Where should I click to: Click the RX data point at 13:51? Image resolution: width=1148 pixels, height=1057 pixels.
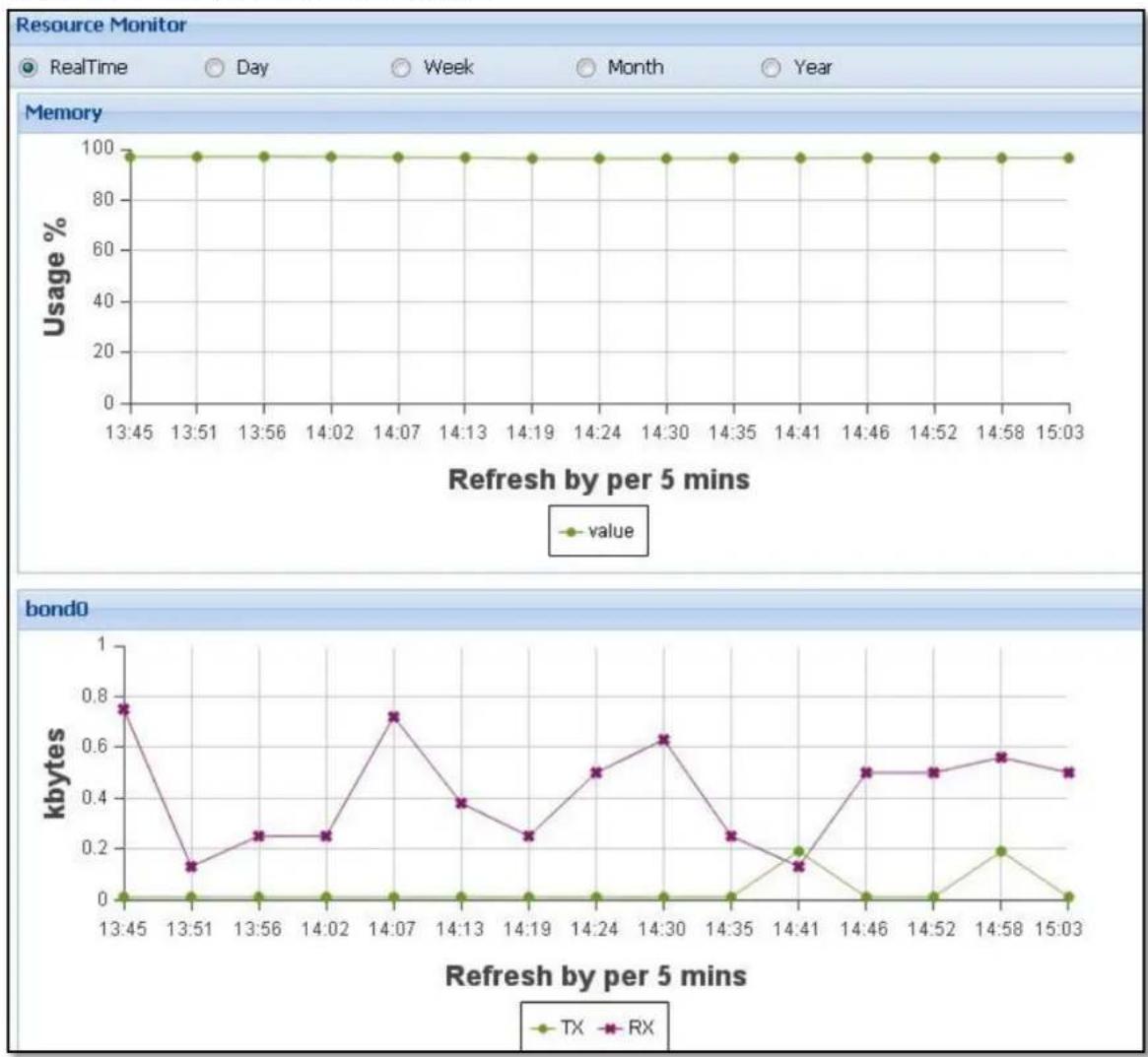tap(191, 867)
